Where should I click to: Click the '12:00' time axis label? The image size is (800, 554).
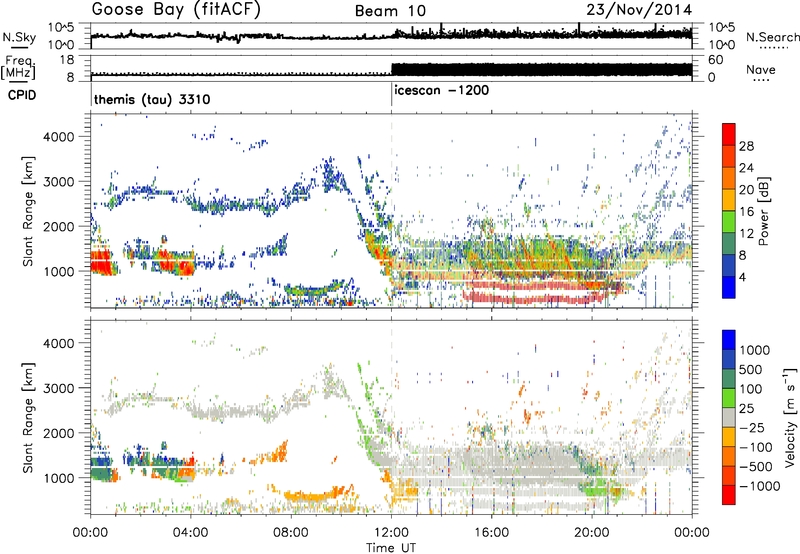point(391,532)
